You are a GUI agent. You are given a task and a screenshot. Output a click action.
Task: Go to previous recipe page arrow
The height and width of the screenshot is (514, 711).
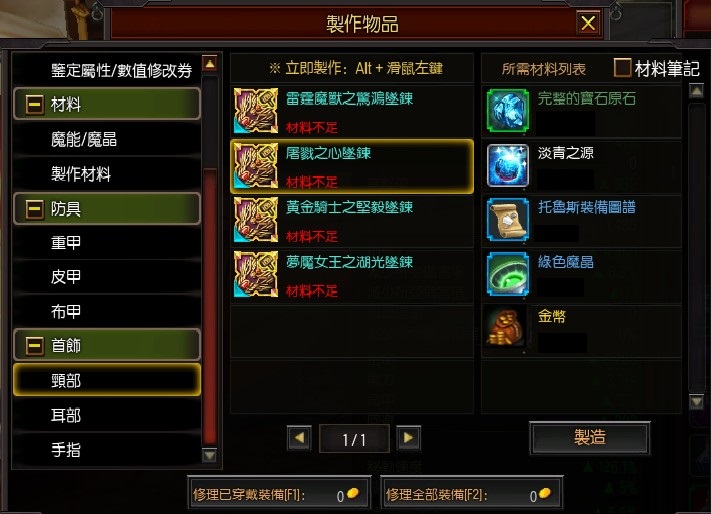click(x=299, y=438)
